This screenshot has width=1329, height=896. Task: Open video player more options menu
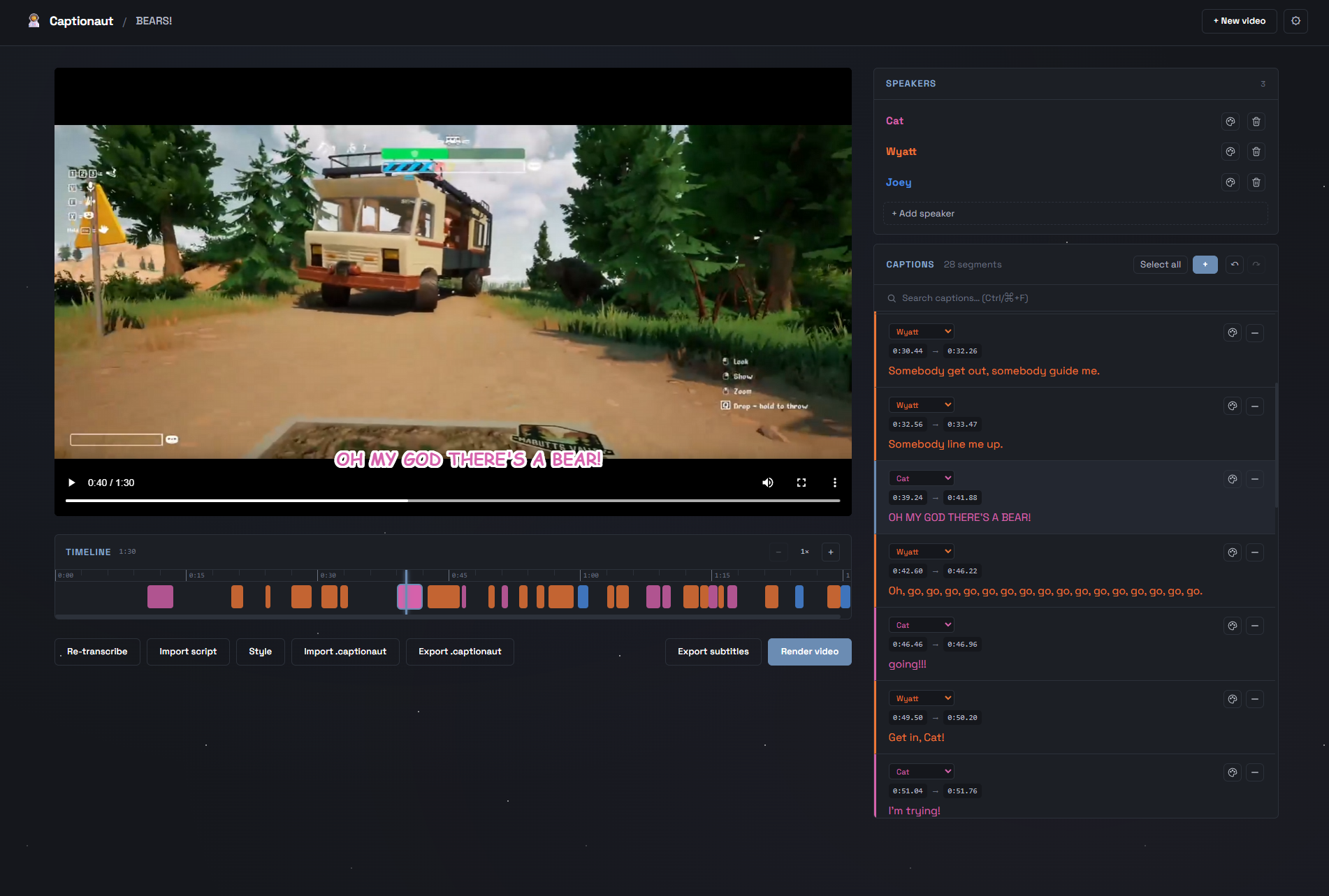(x=834, y=483)
